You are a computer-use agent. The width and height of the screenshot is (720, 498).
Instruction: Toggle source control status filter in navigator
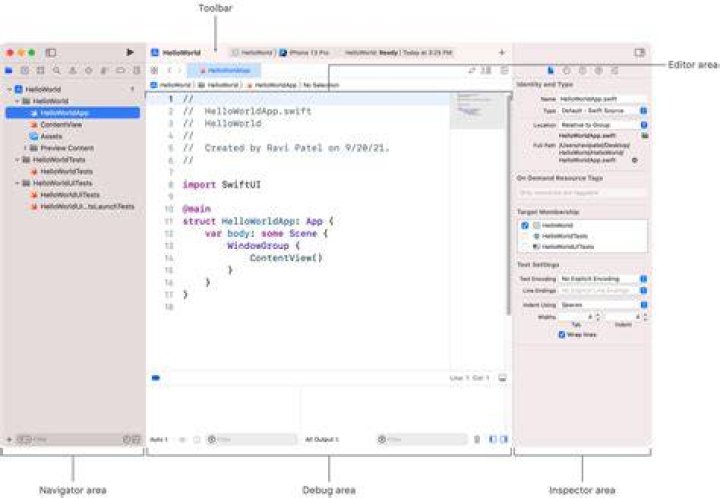point(136,439)
